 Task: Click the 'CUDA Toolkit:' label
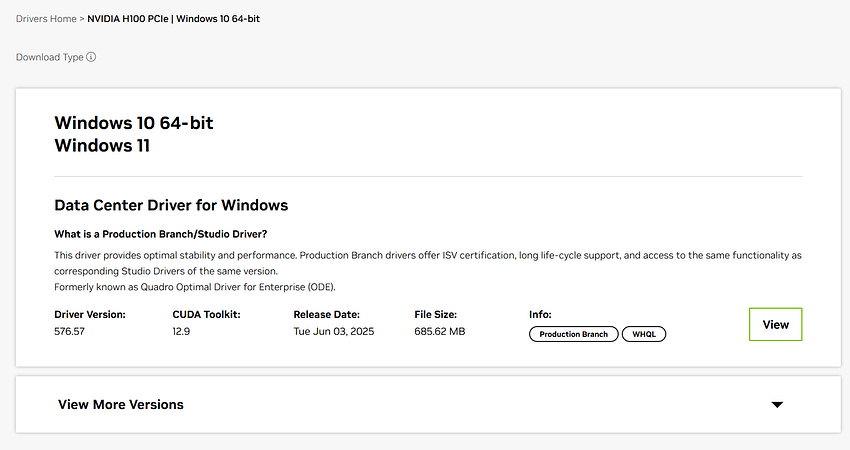pos(207,314)
